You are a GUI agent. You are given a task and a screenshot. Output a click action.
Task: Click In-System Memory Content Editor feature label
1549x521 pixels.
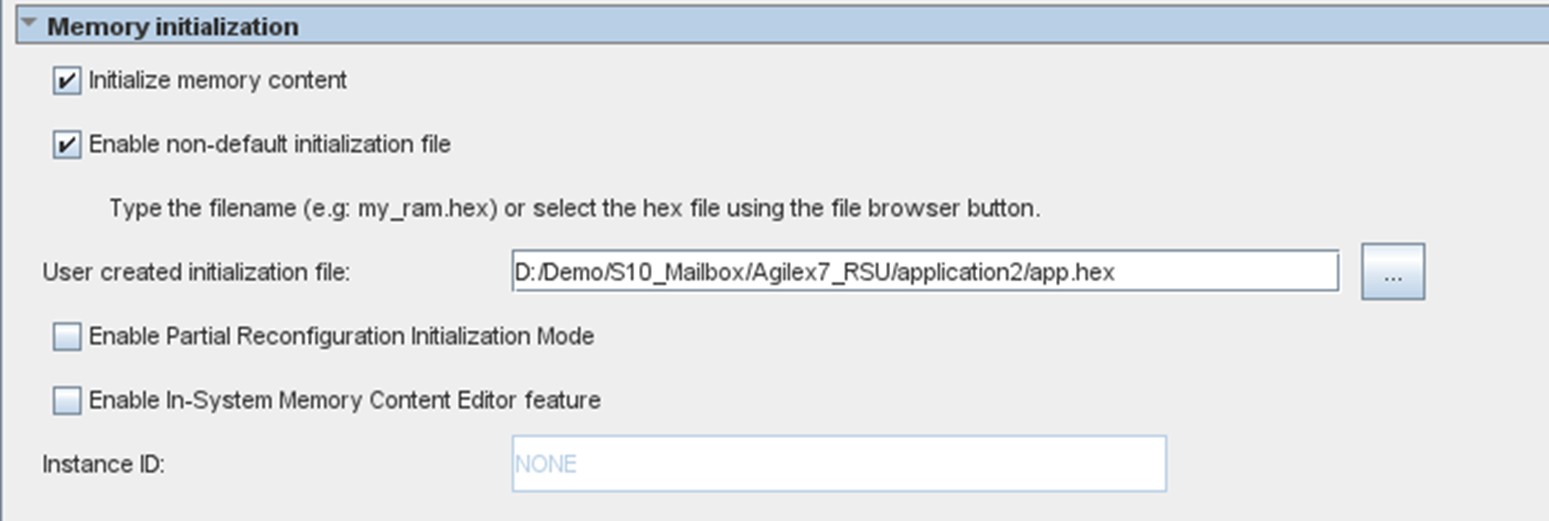tap(345, 401)
